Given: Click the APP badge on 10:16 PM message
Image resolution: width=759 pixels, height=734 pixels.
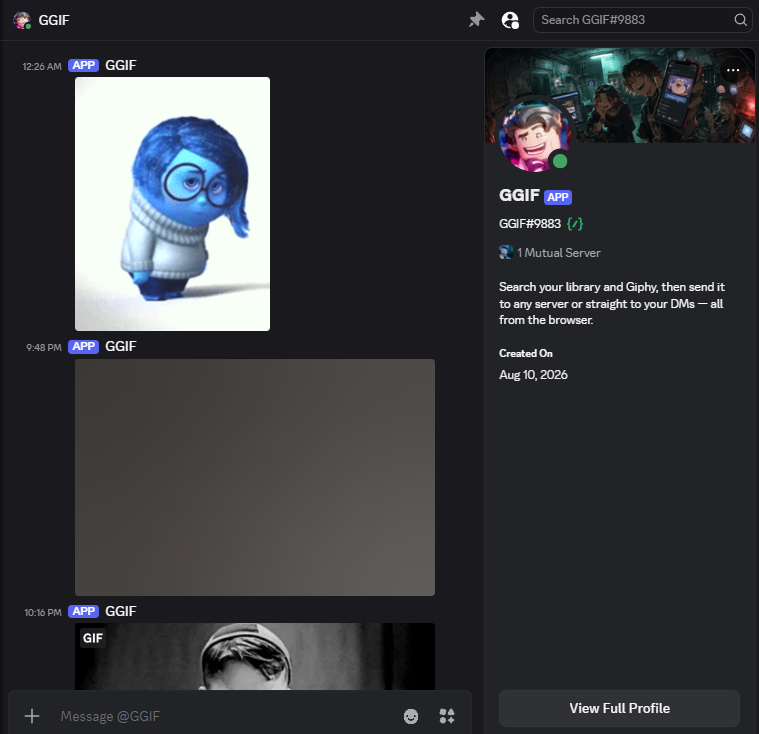Looking at the screenshot, I should click(83, 612).
